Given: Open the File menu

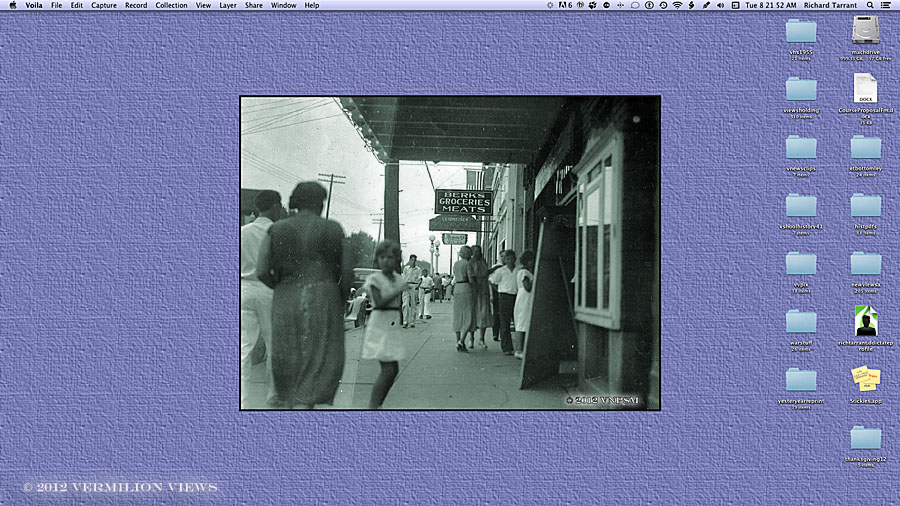Looking at the screenshot, I should pos(56,5).
